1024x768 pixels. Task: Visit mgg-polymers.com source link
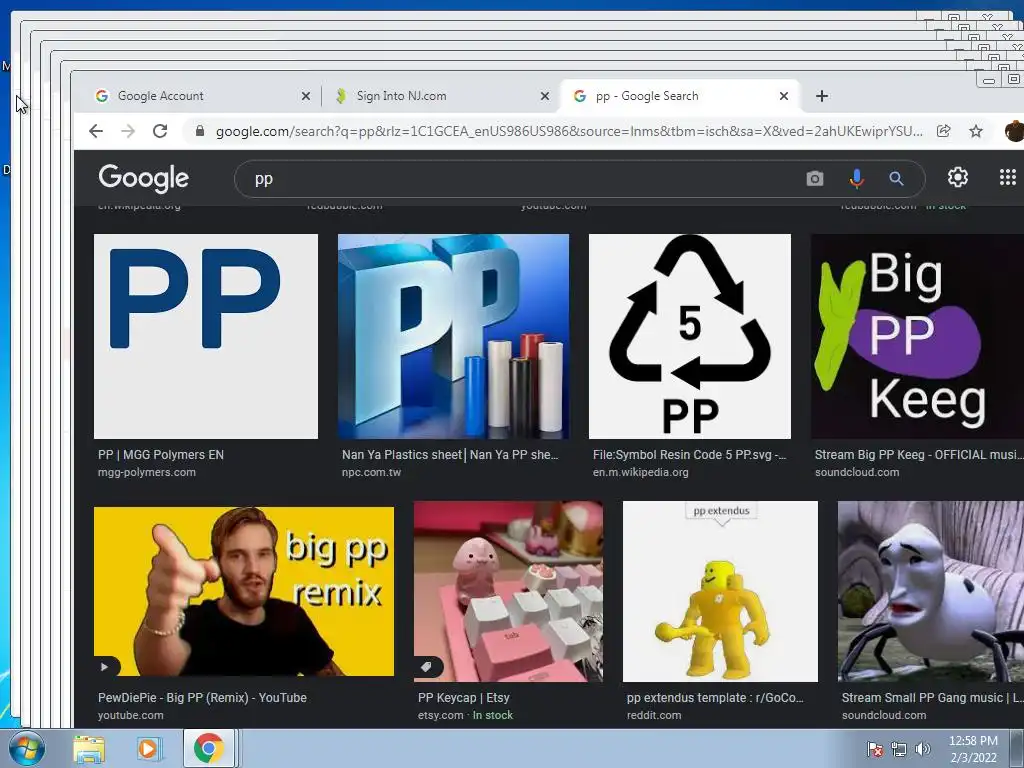tap(146, 472)
